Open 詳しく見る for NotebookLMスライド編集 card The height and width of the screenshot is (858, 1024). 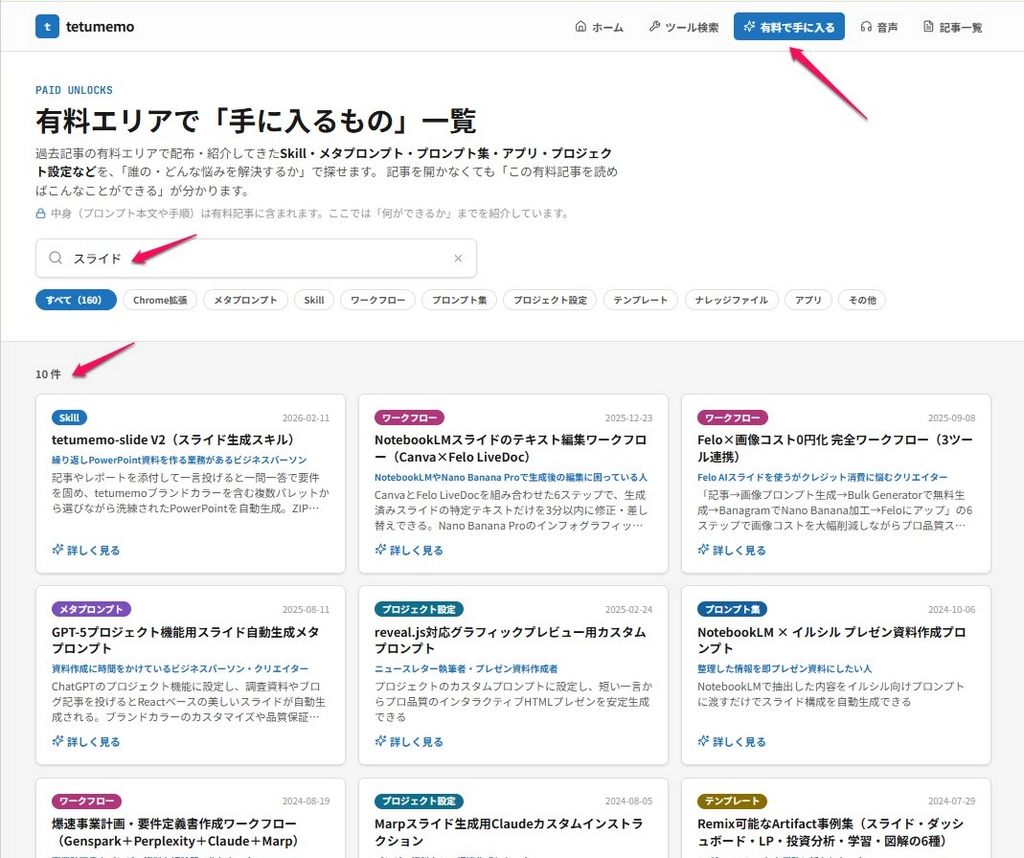[409, 550]
